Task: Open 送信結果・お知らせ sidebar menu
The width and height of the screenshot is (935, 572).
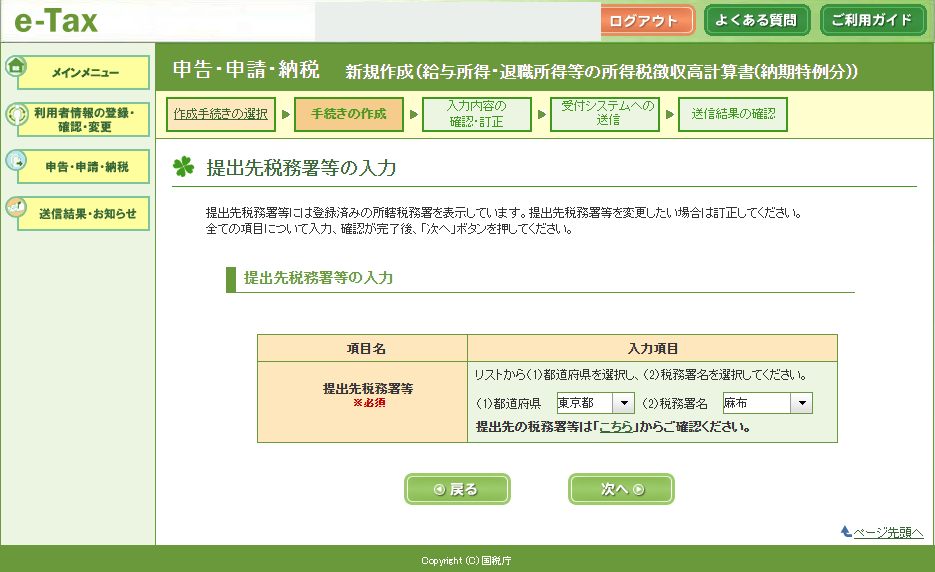Action: tap(83, 214)
